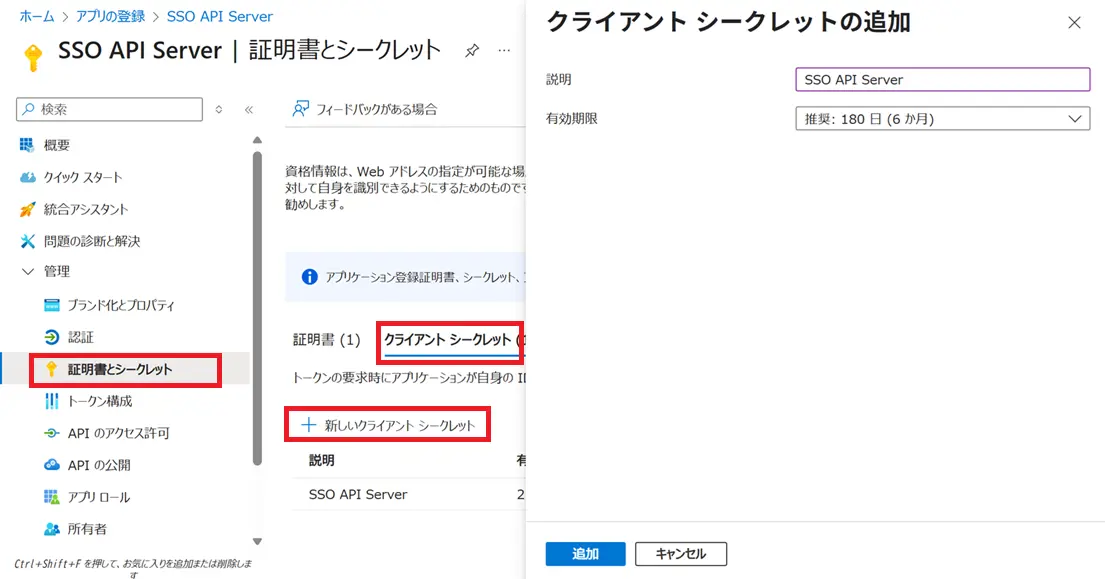Viewport: 1105px width, 579px height.
Task: Open the more options ellipsis menu
Action: point(504,50)
